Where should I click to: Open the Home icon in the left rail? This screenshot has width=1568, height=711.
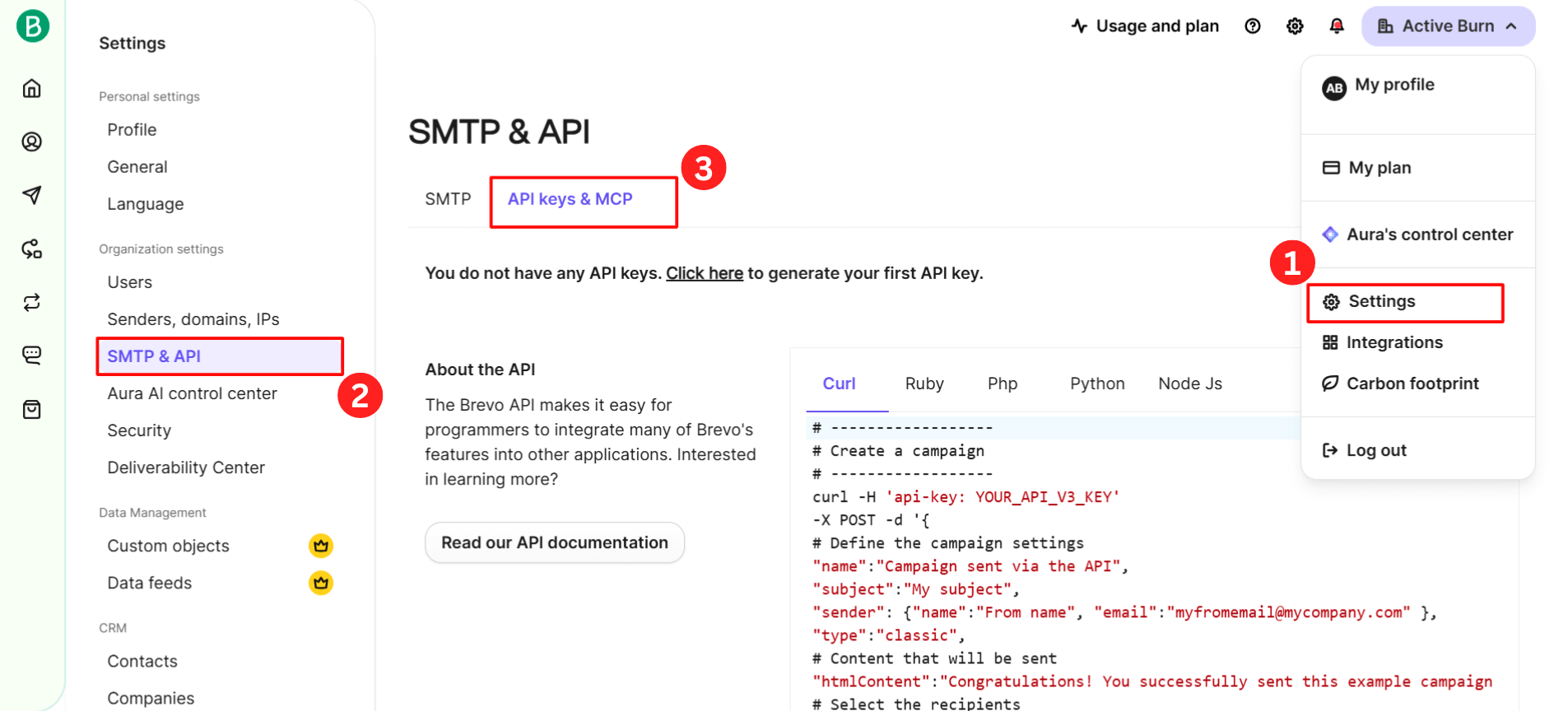pyautogui.click(x=32, y=88)
